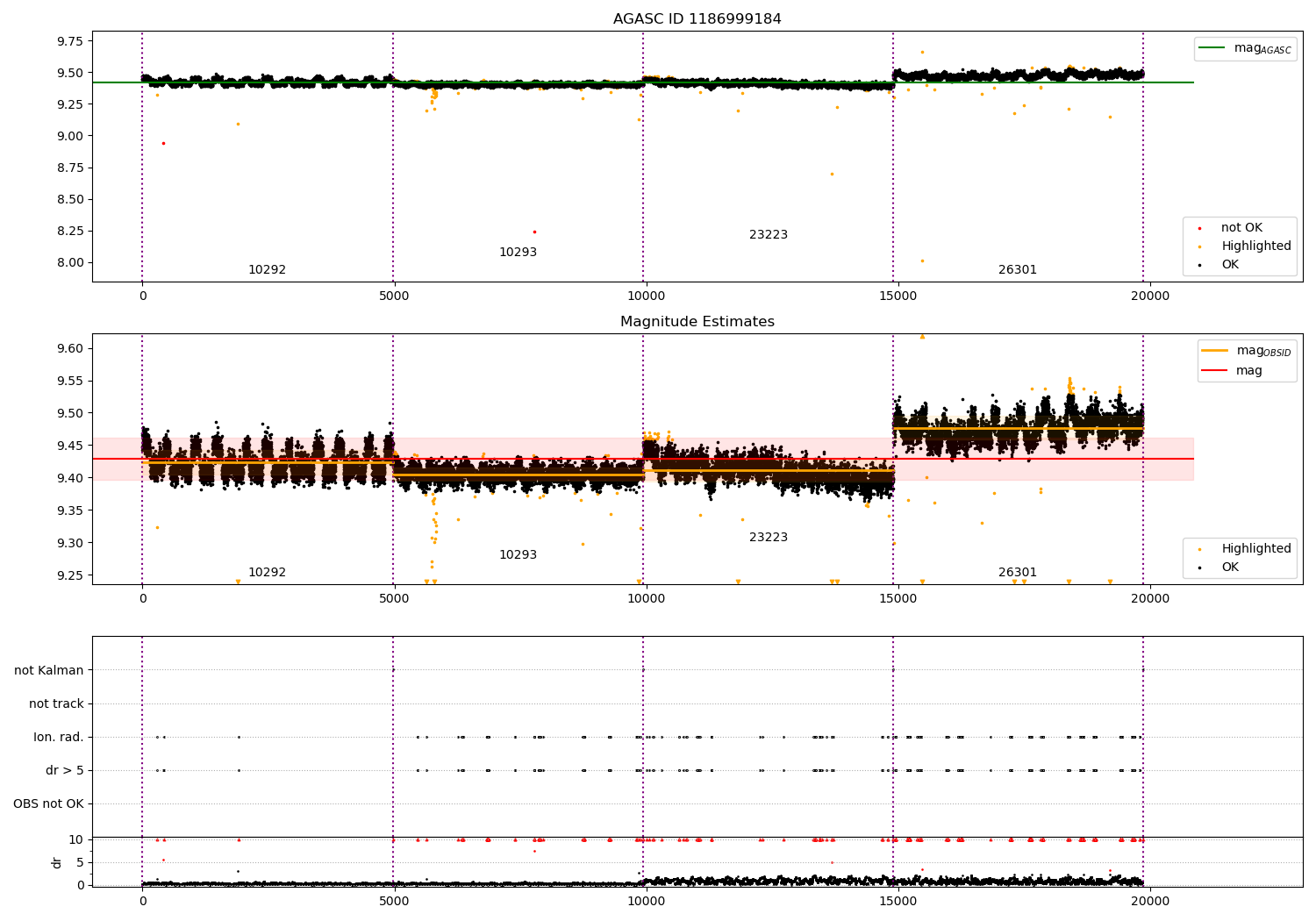1316x921 pixels.
Task: Click the 'OBS not OK' axis label
Action: [x=48, y=804]
